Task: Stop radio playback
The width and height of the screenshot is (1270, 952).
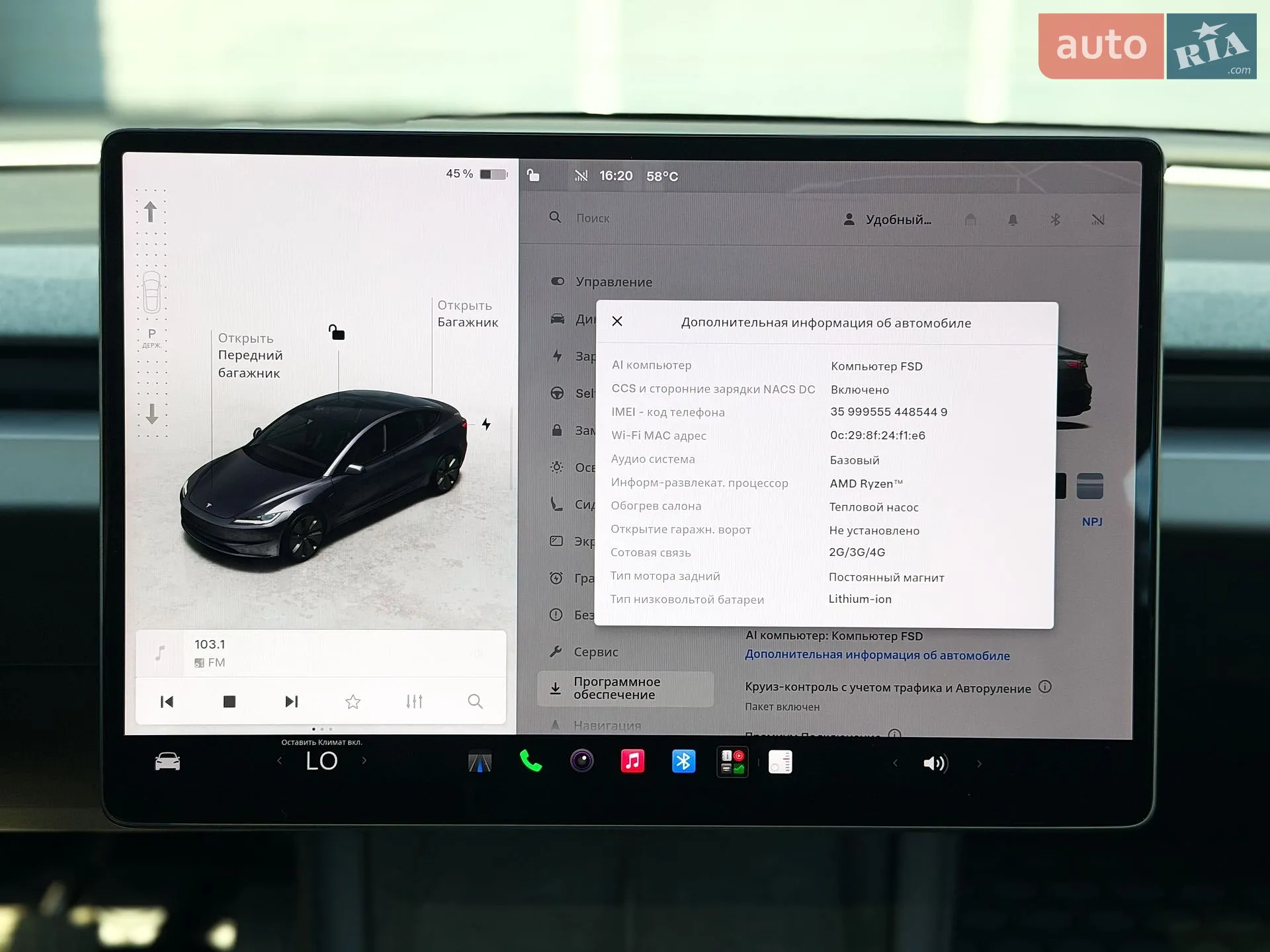Action: (x=230, y=701)
